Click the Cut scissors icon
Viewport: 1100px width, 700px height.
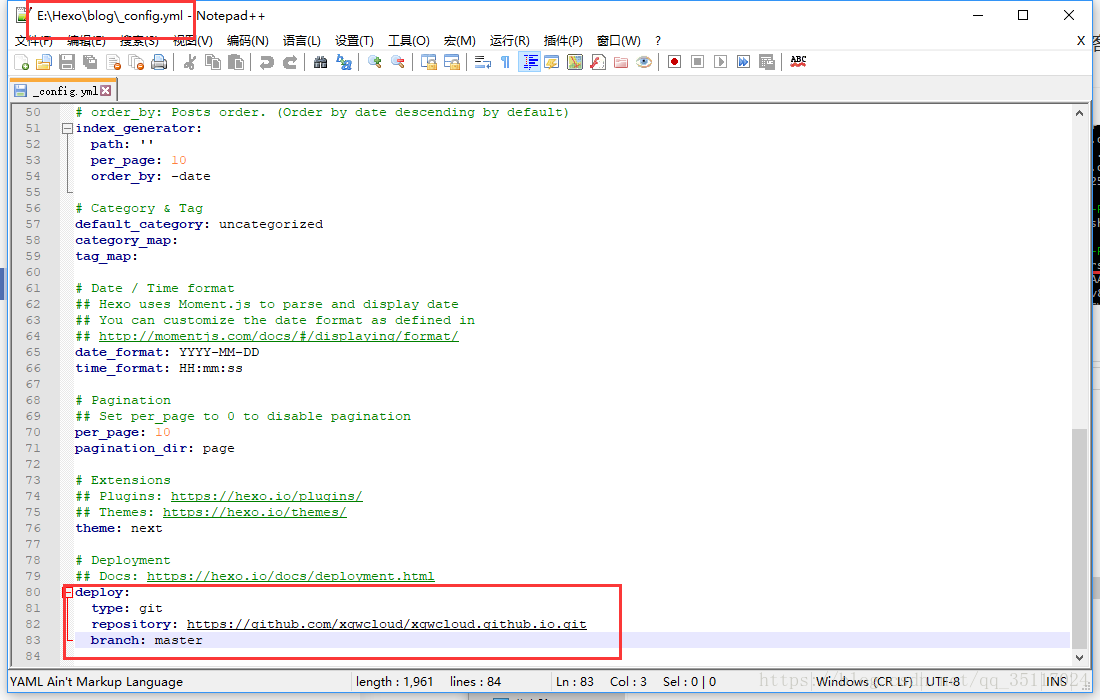189,62
